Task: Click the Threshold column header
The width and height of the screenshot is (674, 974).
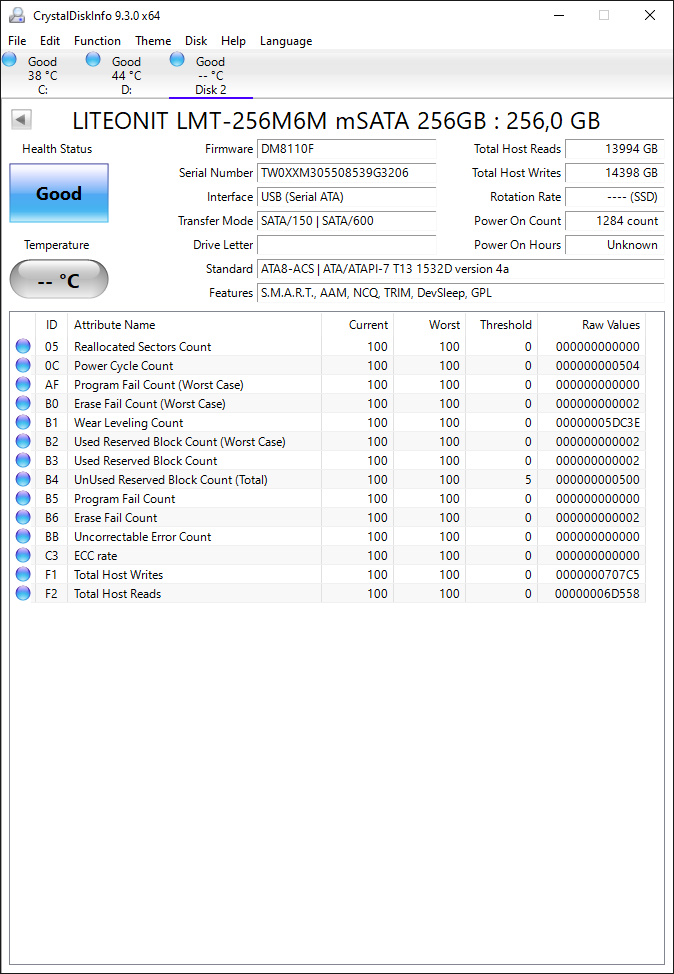Action: point(501,325)
